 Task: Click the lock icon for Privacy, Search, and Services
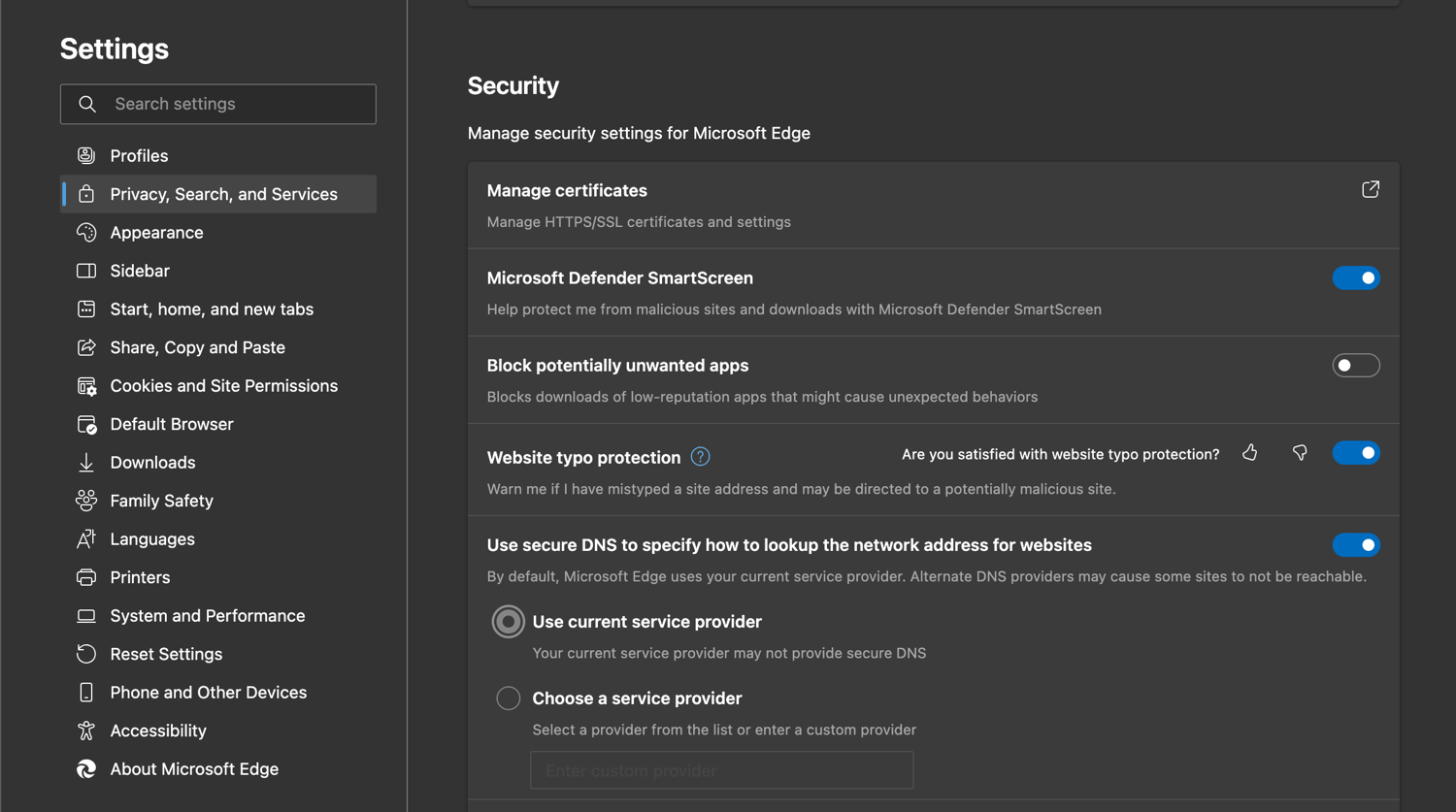pyautogui.click(x=86, y=194)
